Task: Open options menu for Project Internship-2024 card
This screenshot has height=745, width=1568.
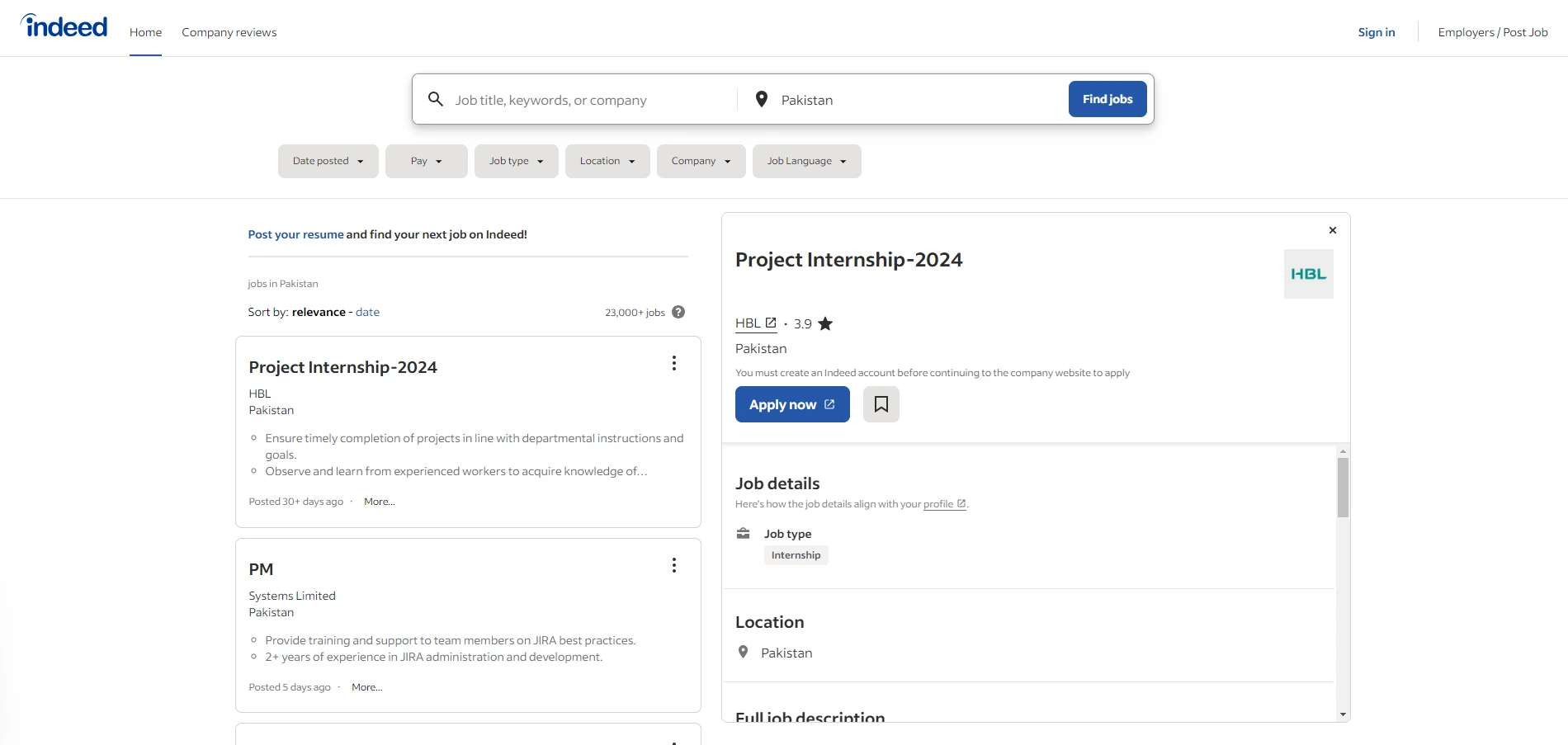Action: tap(674, 363)
